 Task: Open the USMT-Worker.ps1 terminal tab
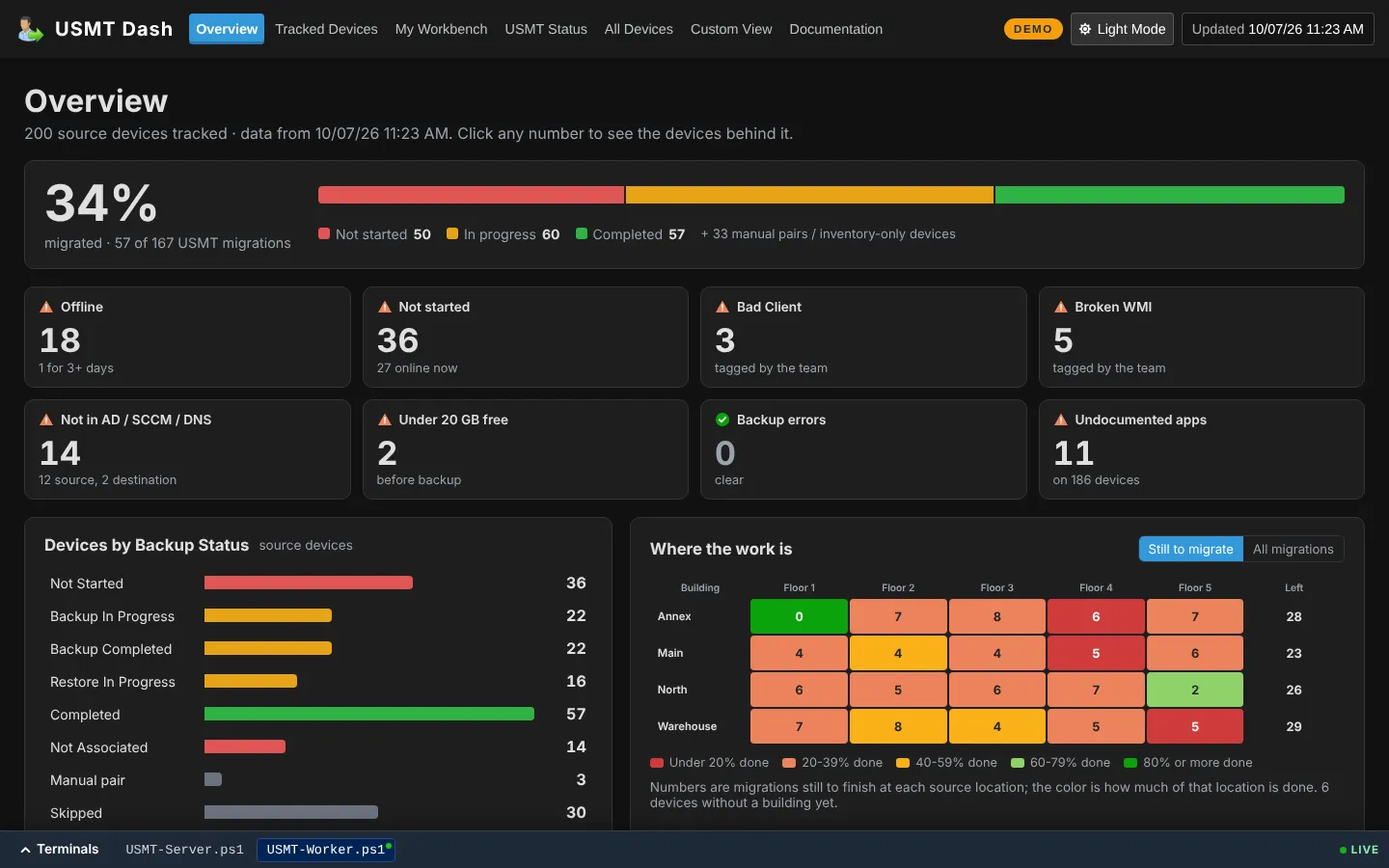pyautogui.click(x=326, y=850)
